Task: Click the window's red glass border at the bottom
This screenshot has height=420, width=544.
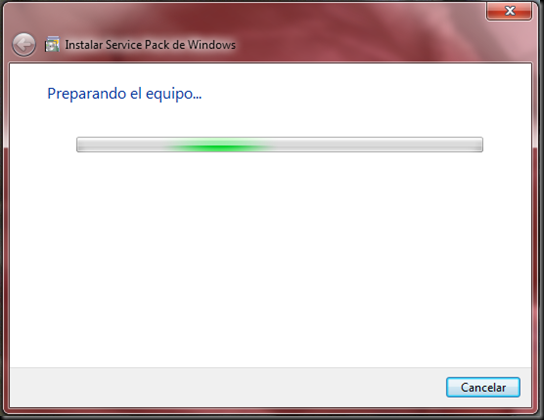Action: tap(271, 412)
